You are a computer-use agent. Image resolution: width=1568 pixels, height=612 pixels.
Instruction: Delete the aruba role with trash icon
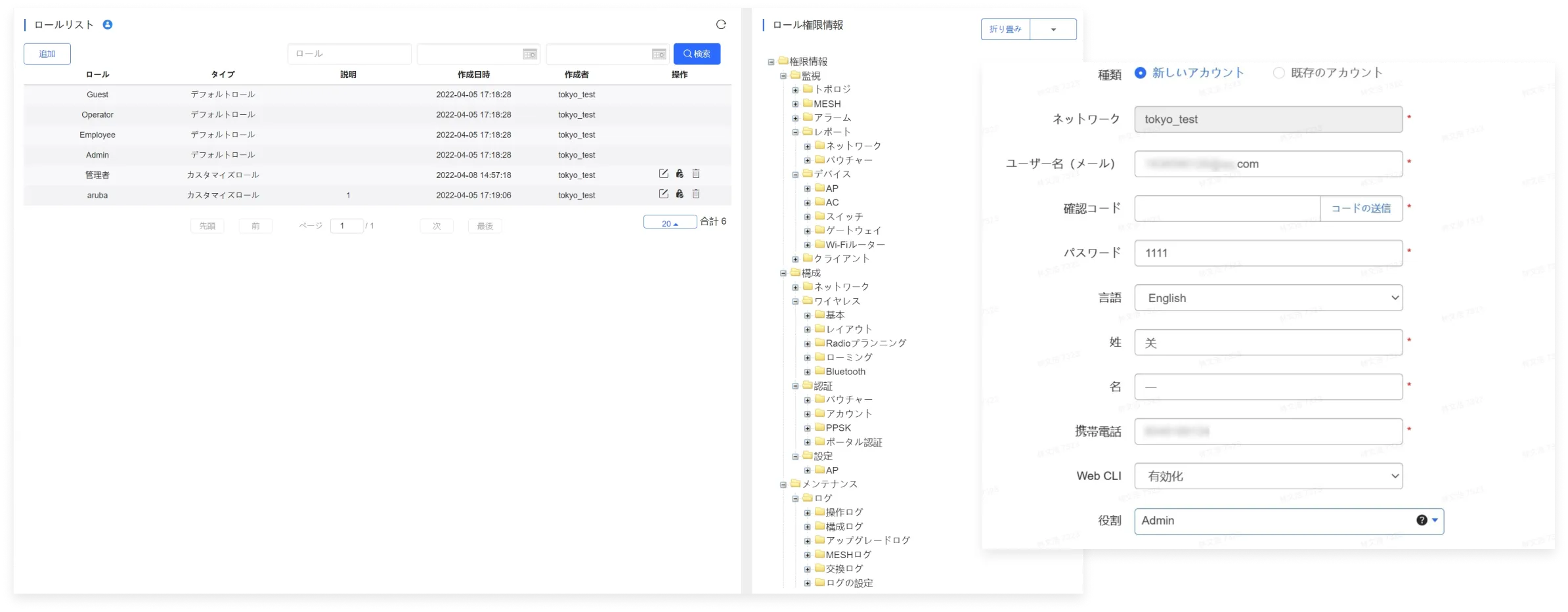(x=696, y=194)
